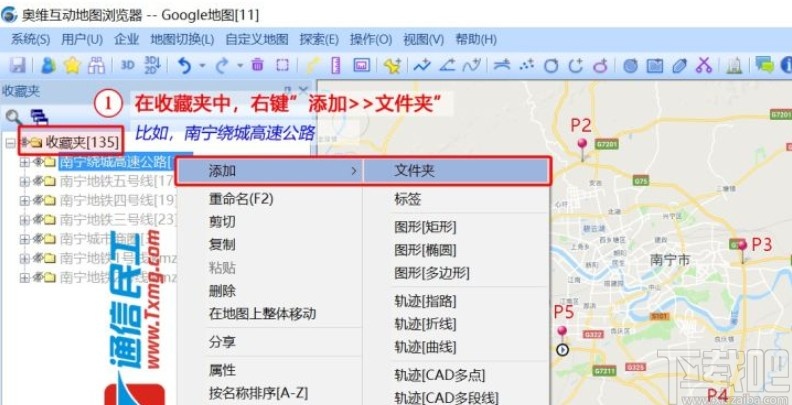This screenshot has width=792, height=405.
Task: Toggle eye visibility for 南宁地铁三号线 folder
Action: pos(37,219)
